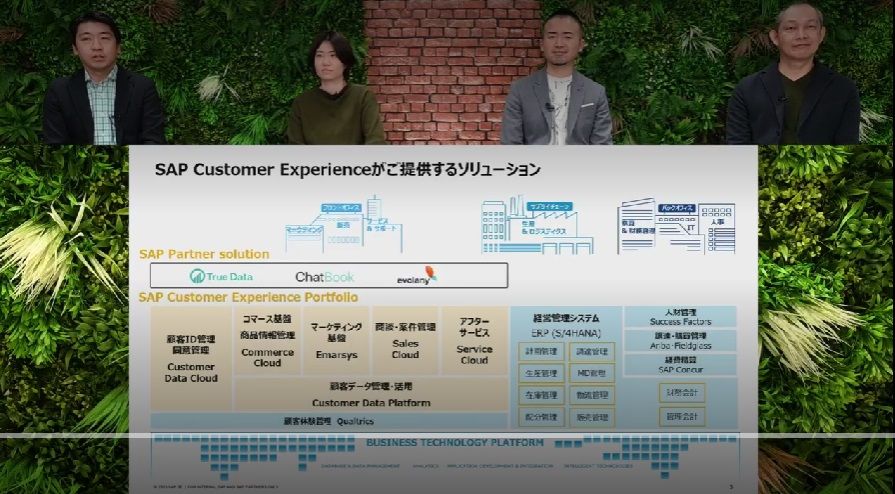Select the Customer Data Platform bar
Screen dimensions: 895x494
tap(371, 394)
